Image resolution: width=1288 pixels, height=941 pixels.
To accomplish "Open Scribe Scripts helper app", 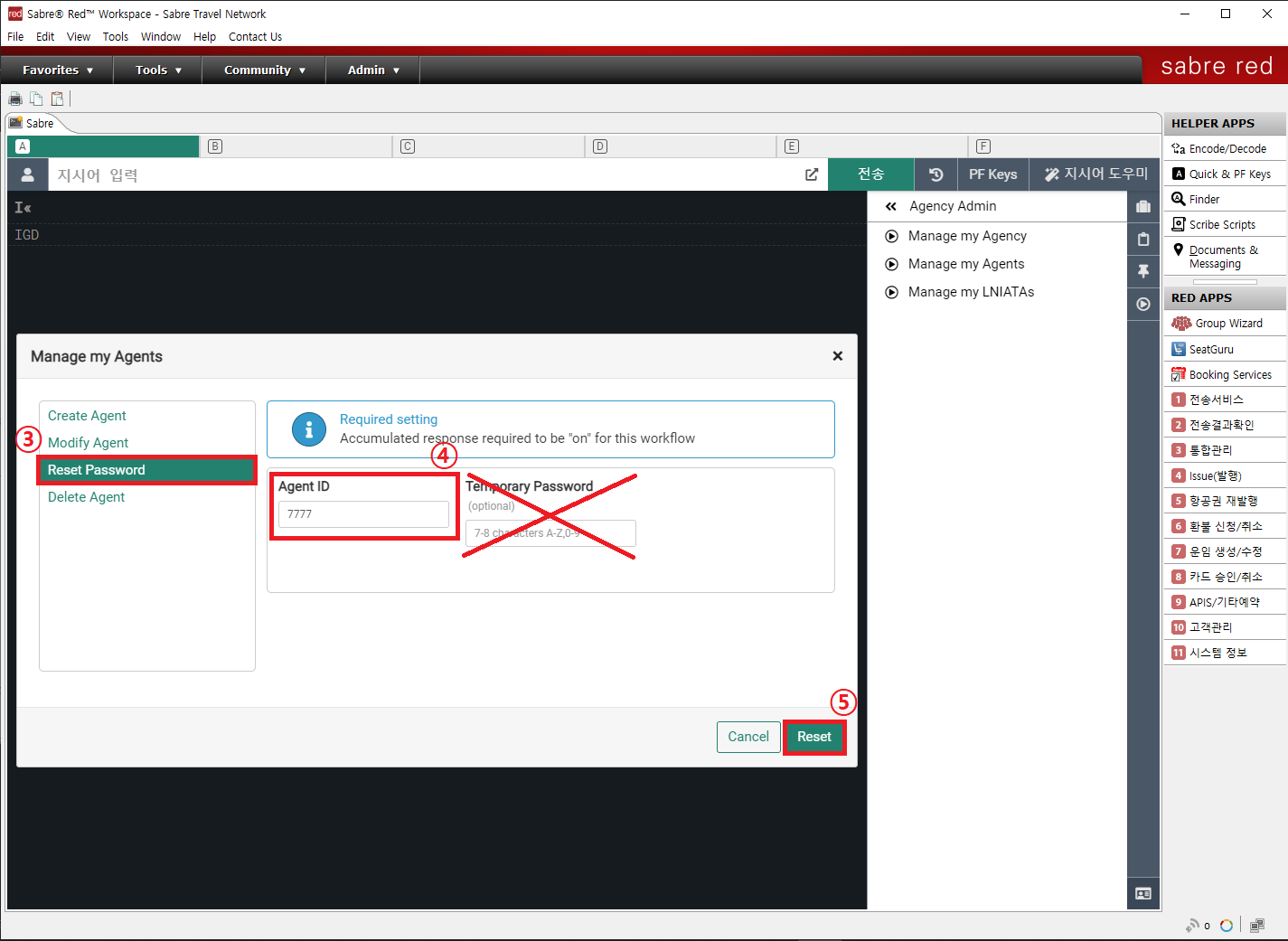I will click(x=1225, y=224).
